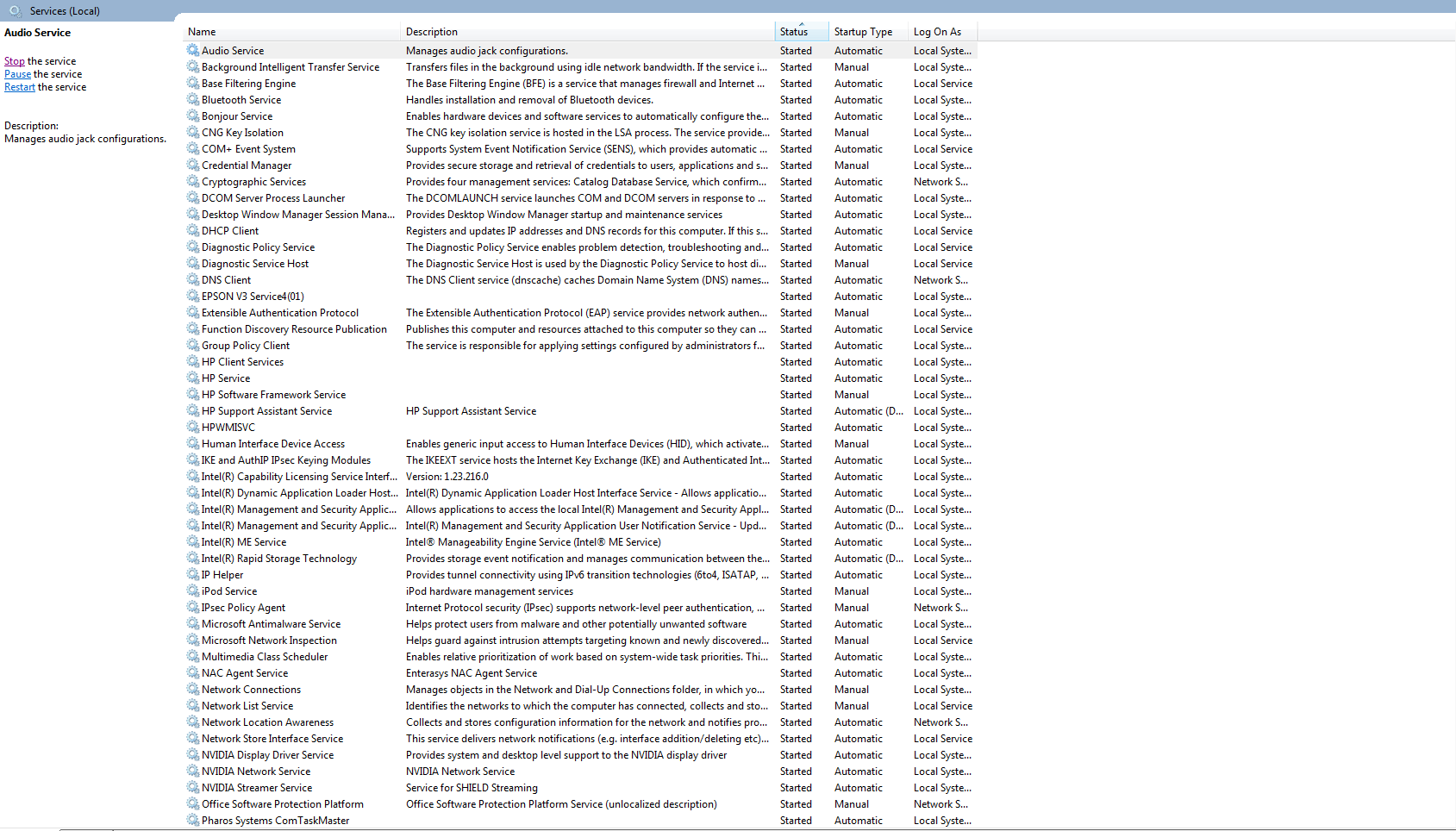Select the Pharos Systems ComTaskMaster icon
Image resolution: width=1456 pixels, height=831 pixels.
coord(193,821)
